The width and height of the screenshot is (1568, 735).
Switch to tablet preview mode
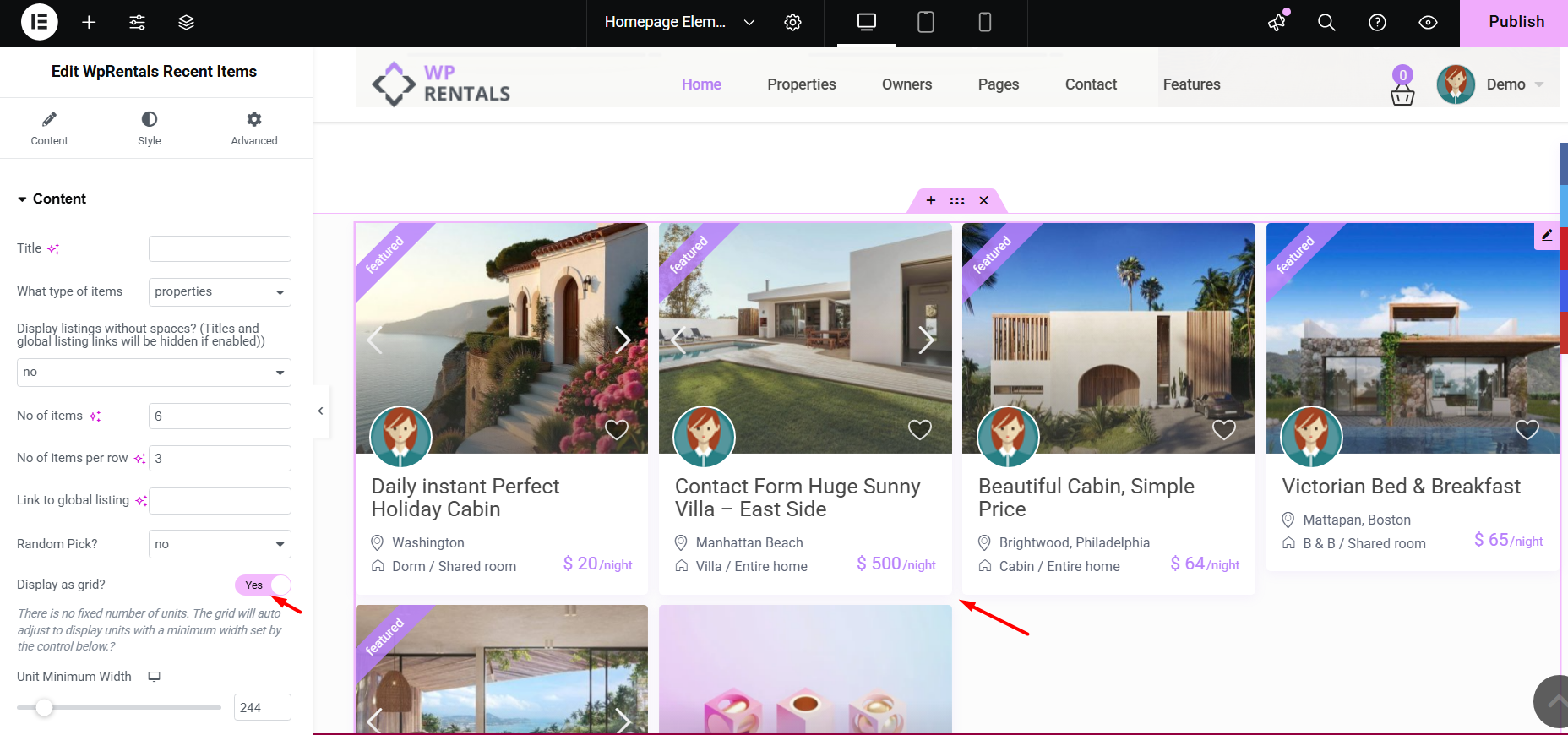(926, 23)
